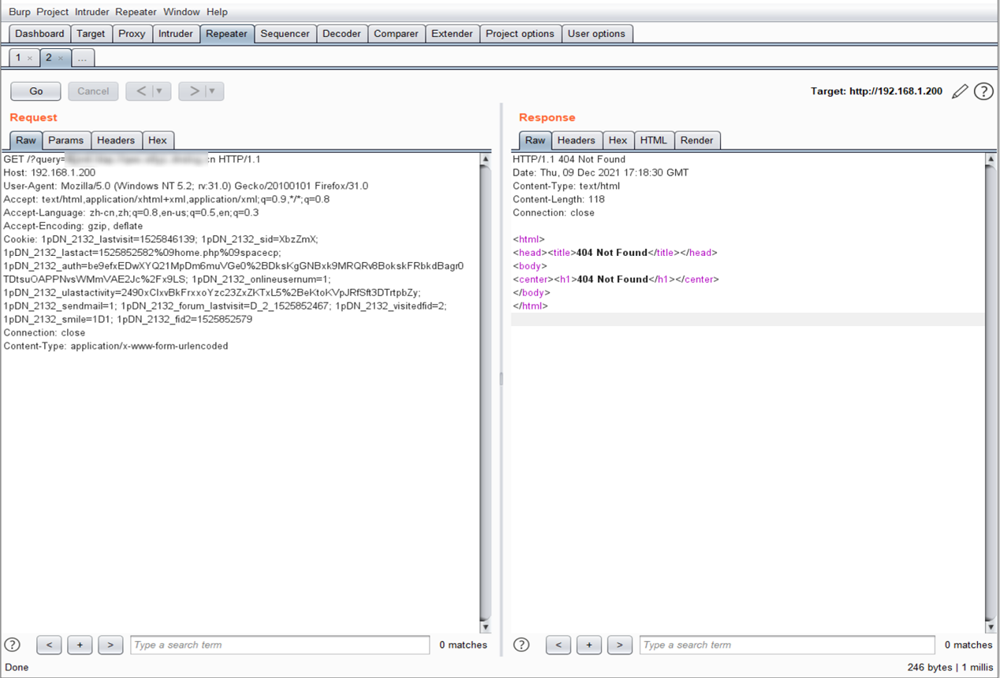Screen dimensions: 1000x678
Task: Open the Project menu
Action: pyautogui.click(x=52, y=11)
